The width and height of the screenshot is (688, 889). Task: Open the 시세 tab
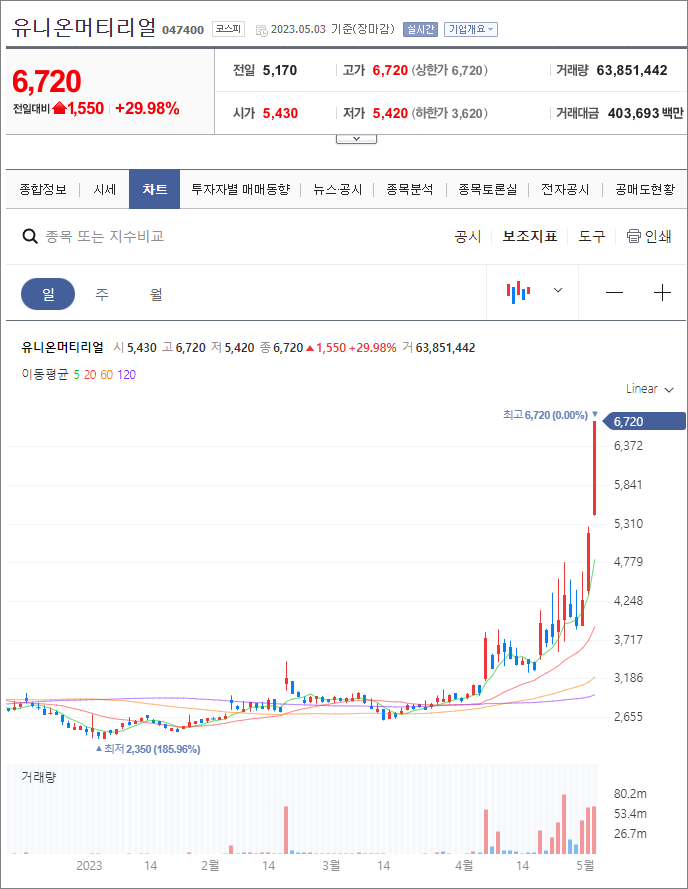click(x=104, y=189)
